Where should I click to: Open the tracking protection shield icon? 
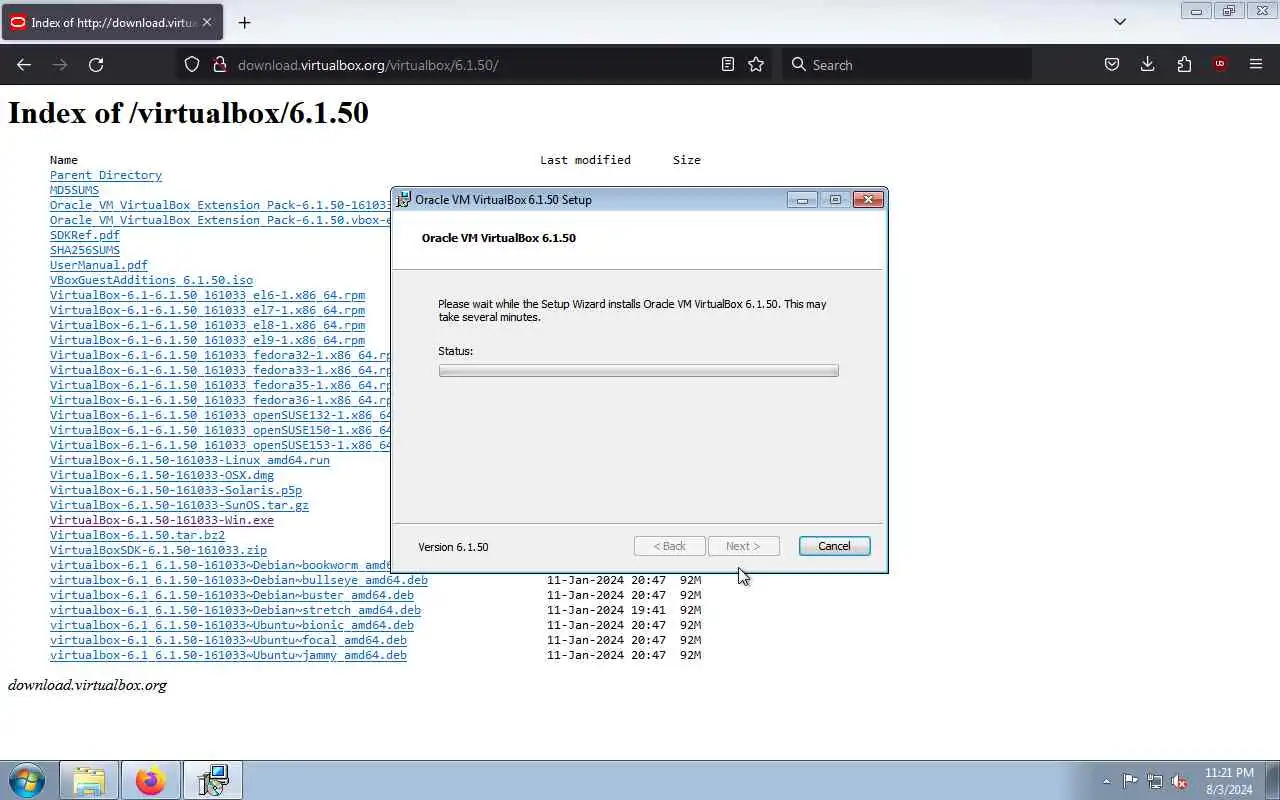click(192, 64)
